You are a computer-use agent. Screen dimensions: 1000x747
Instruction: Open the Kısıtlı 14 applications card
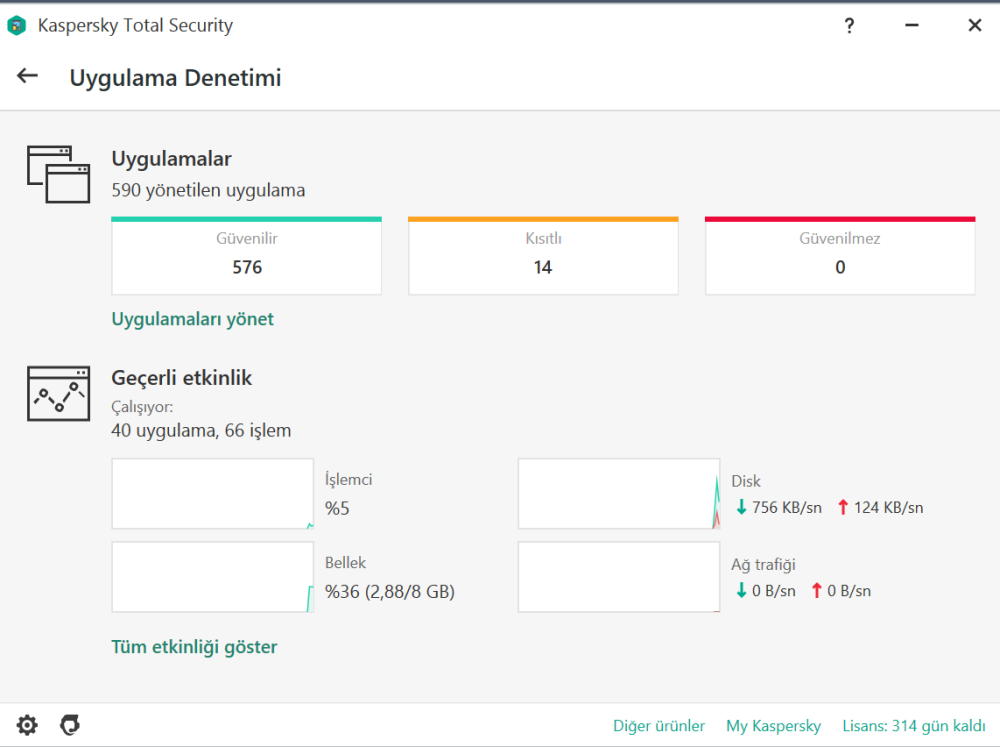tap(543, 256)
